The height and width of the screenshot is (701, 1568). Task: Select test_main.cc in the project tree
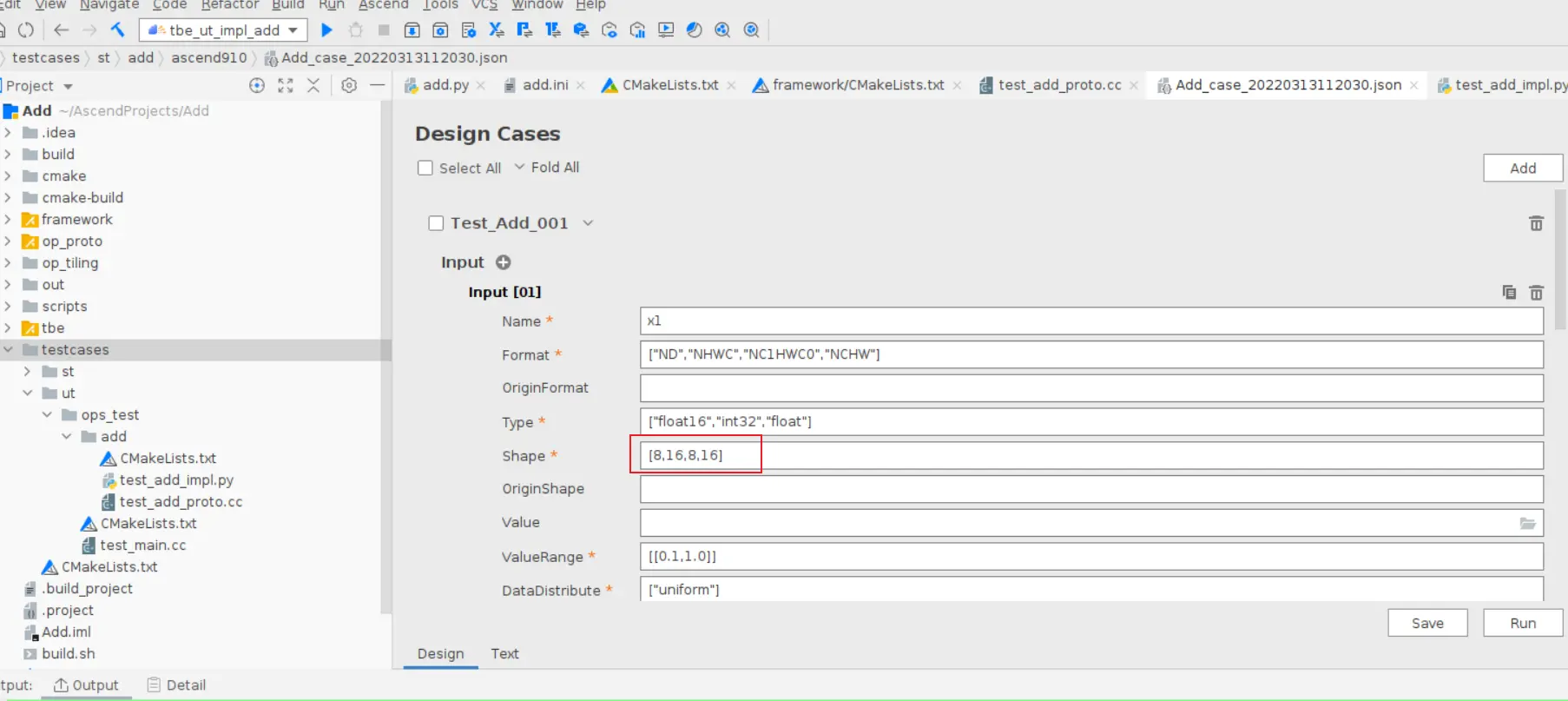[142, 545]
